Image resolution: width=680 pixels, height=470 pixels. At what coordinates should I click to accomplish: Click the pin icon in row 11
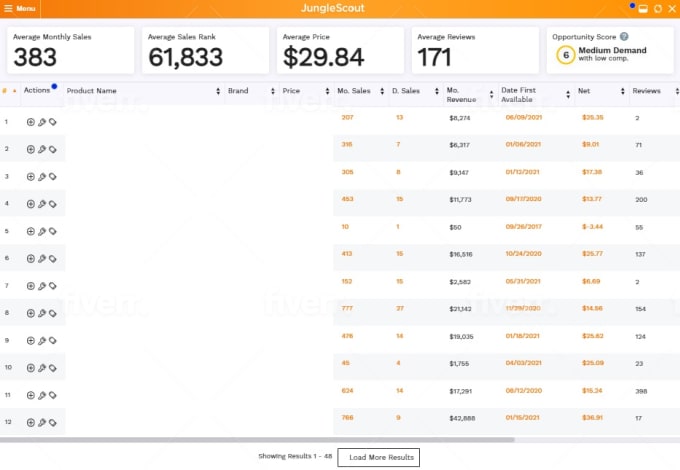click(x=42, y=395)
